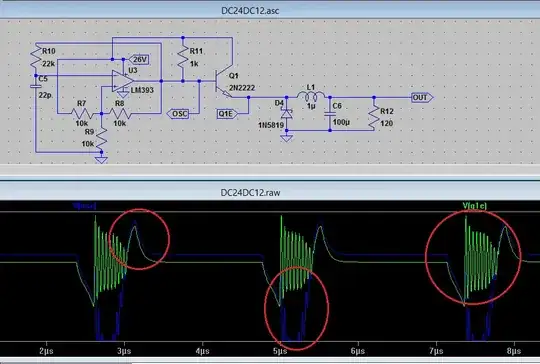Click the 10k value under R8

(x=120, y=123)
